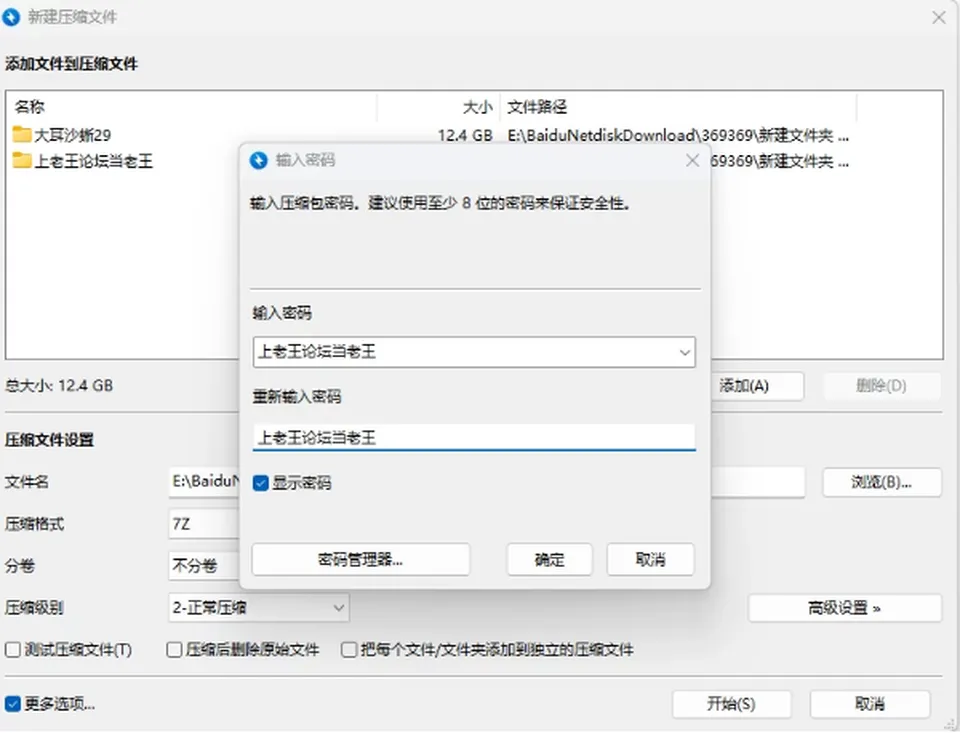Click the 总大小: 12.4 GB text
960x733 pixels.
59,385
